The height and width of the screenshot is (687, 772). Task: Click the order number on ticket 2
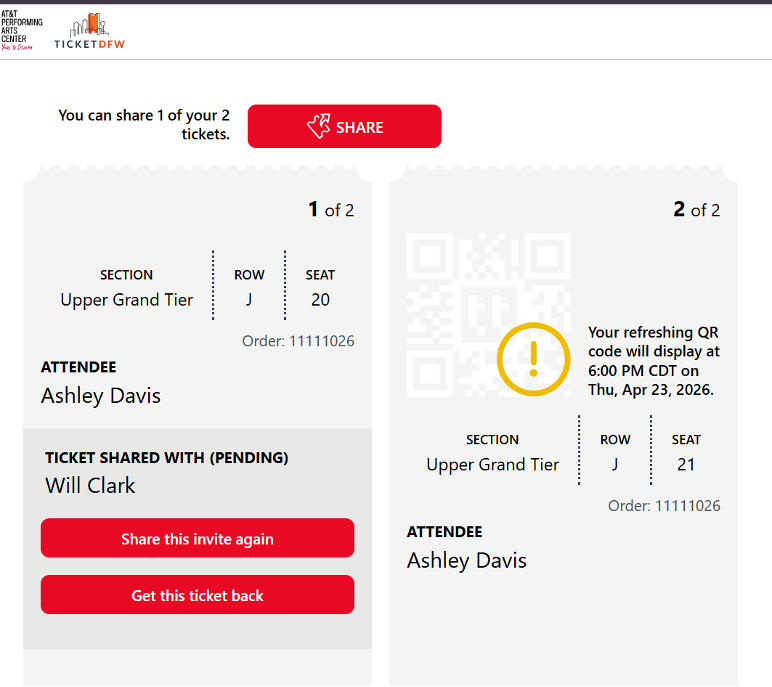tap(664, 506)
